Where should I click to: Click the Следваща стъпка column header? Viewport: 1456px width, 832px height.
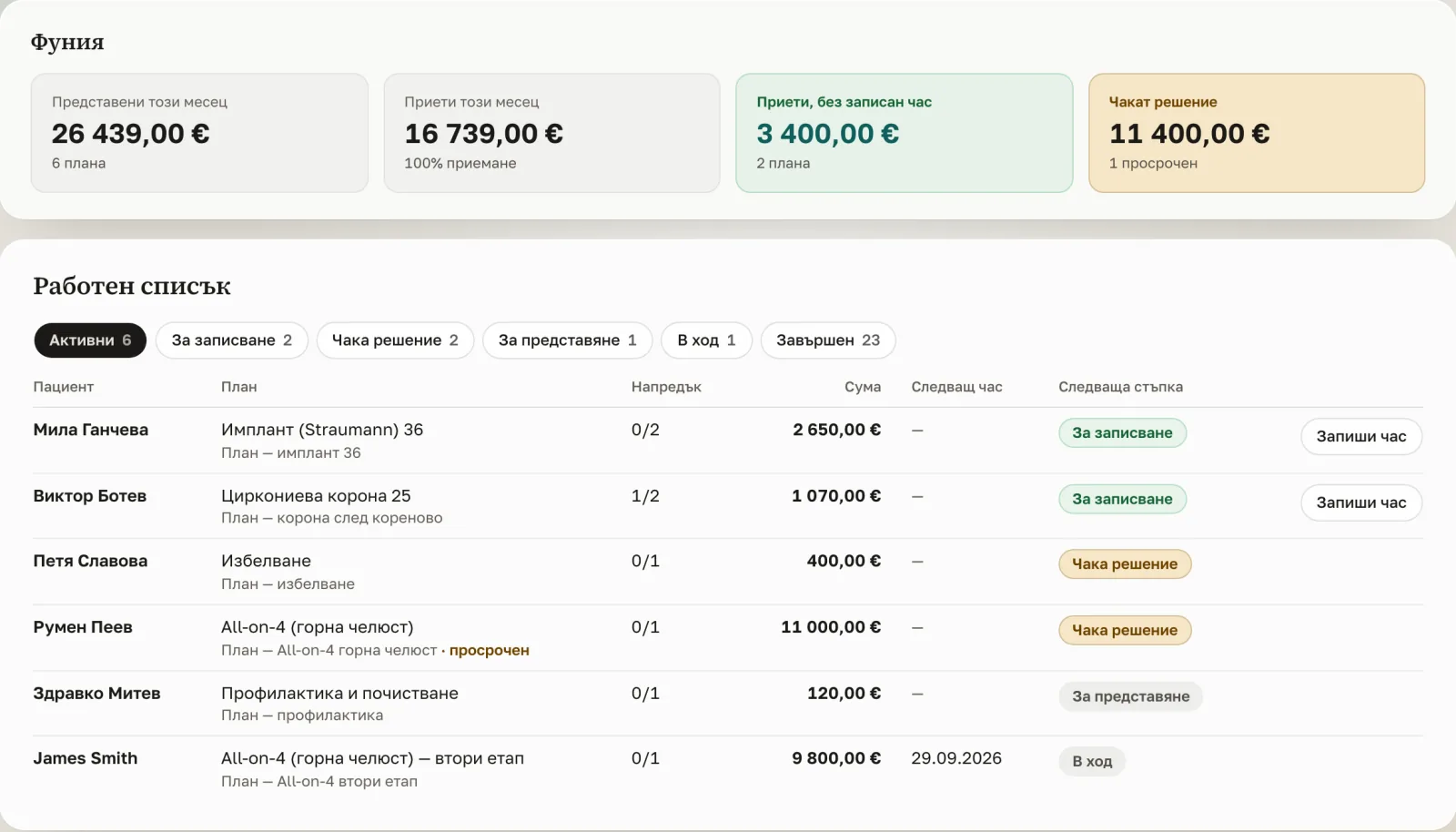pos(1120,387)
